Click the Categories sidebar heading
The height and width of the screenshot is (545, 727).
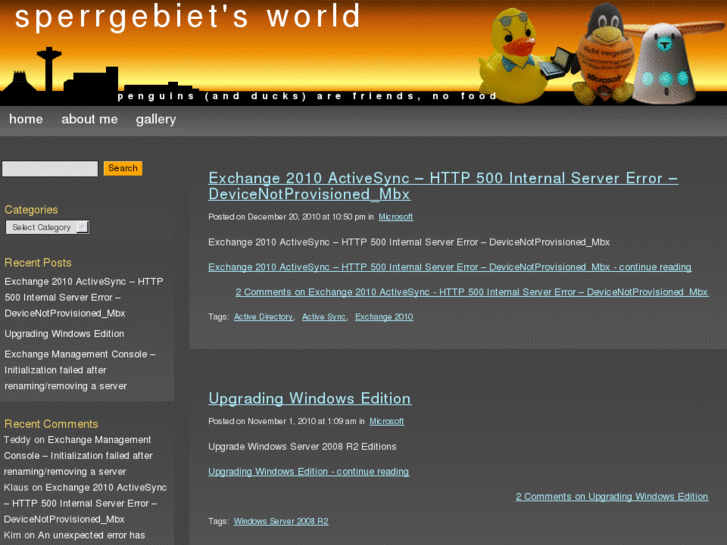(31, 210)
